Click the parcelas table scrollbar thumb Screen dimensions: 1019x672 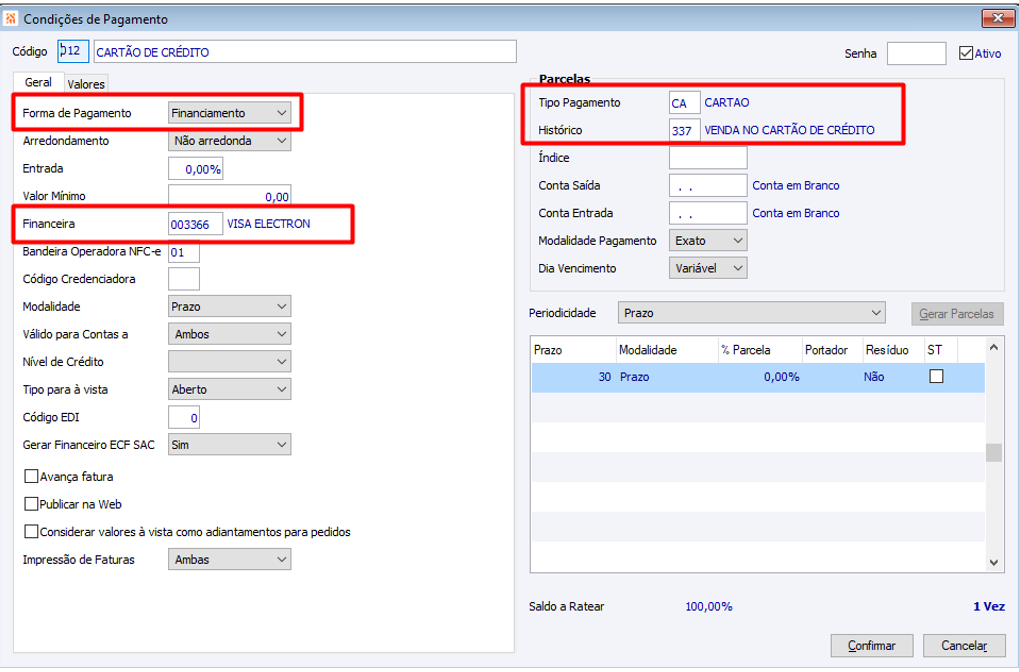pos(993,452)
